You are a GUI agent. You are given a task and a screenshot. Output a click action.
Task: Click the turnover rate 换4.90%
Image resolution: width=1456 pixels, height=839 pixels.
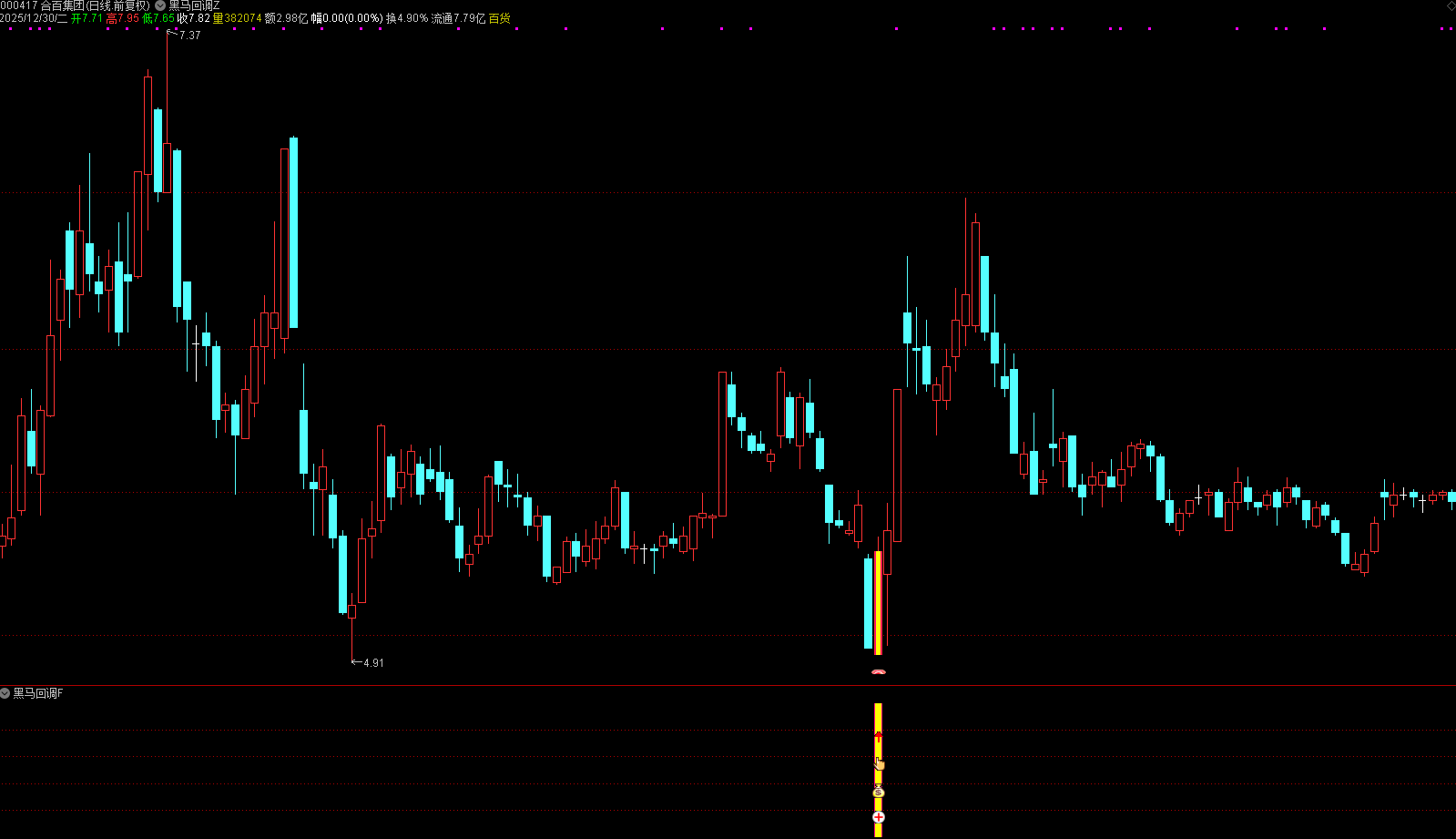click(407, 18)
